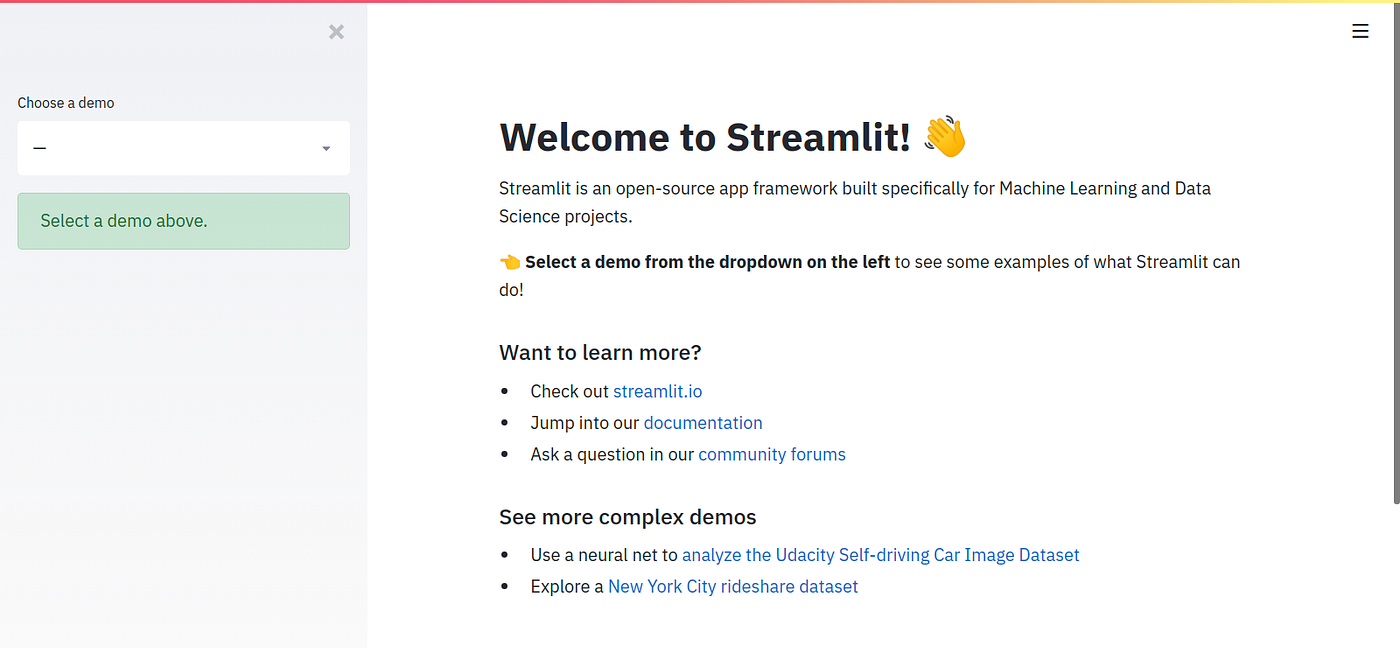Click the Want to learn more heading
Image resolution: width=1400 pixels, height=648 pixels.
click(600, 352)
